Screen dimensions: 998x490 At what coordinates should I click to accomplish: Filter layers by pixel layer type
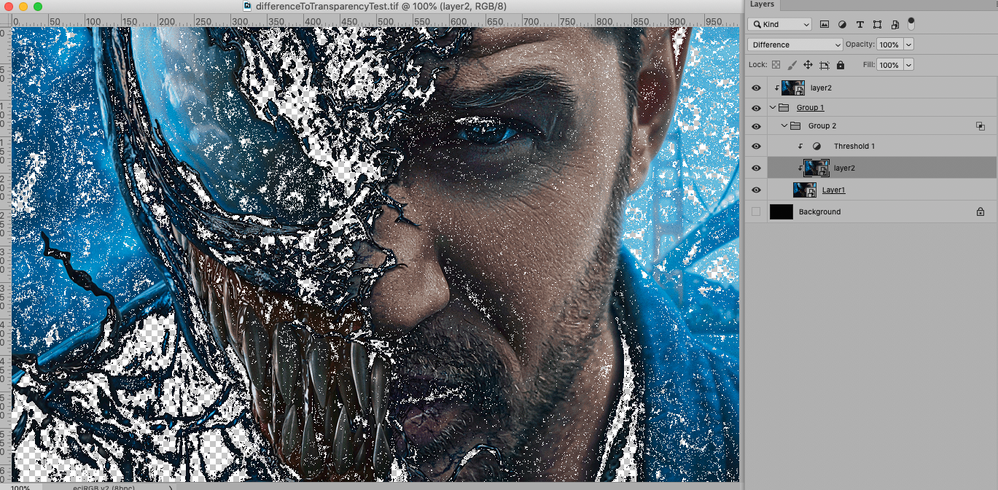[x=824, y=25]
